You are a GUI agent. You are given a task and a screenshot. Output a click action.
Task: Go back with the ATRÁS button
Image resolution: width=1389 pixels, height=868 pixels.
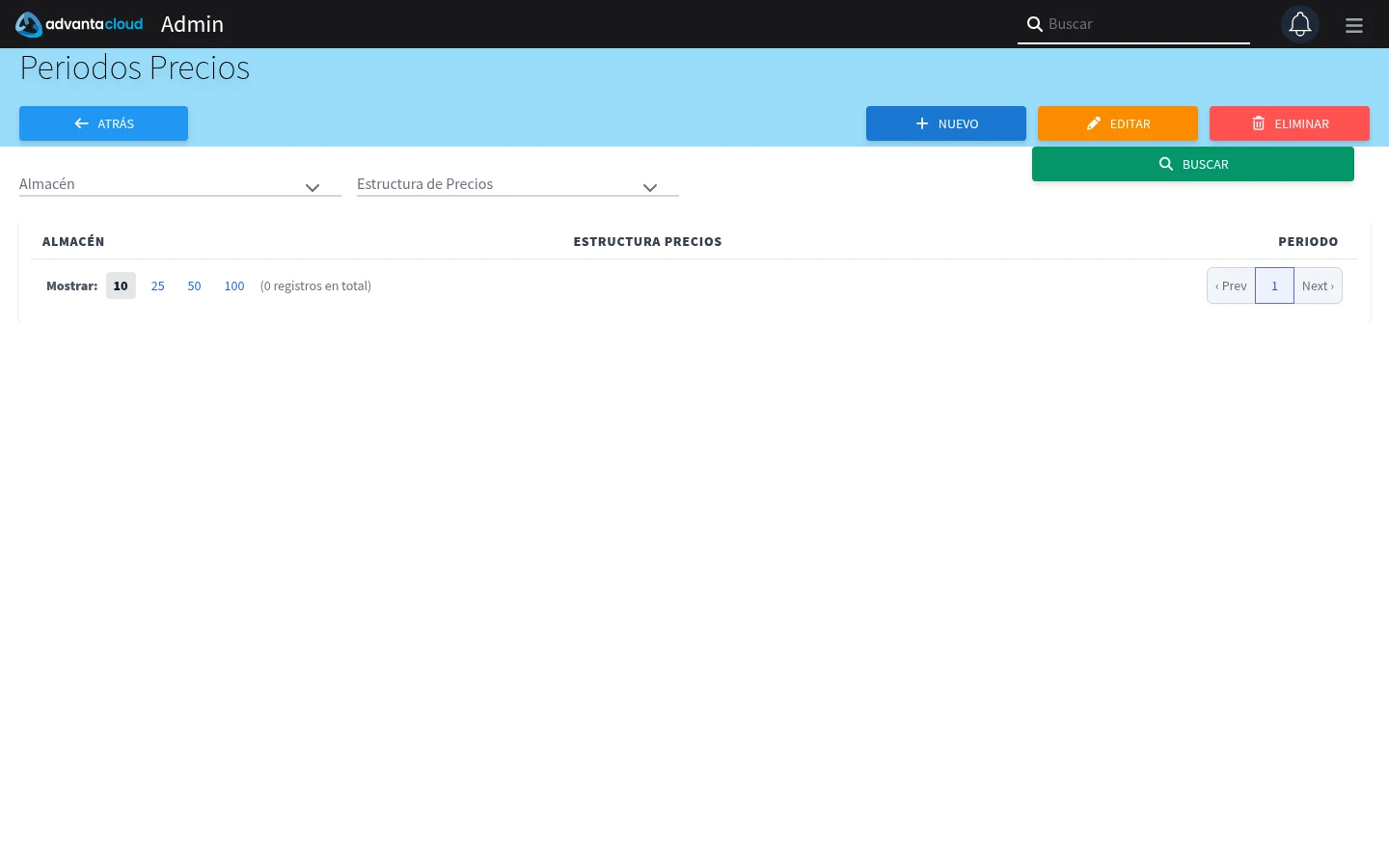tap(103, 123)
